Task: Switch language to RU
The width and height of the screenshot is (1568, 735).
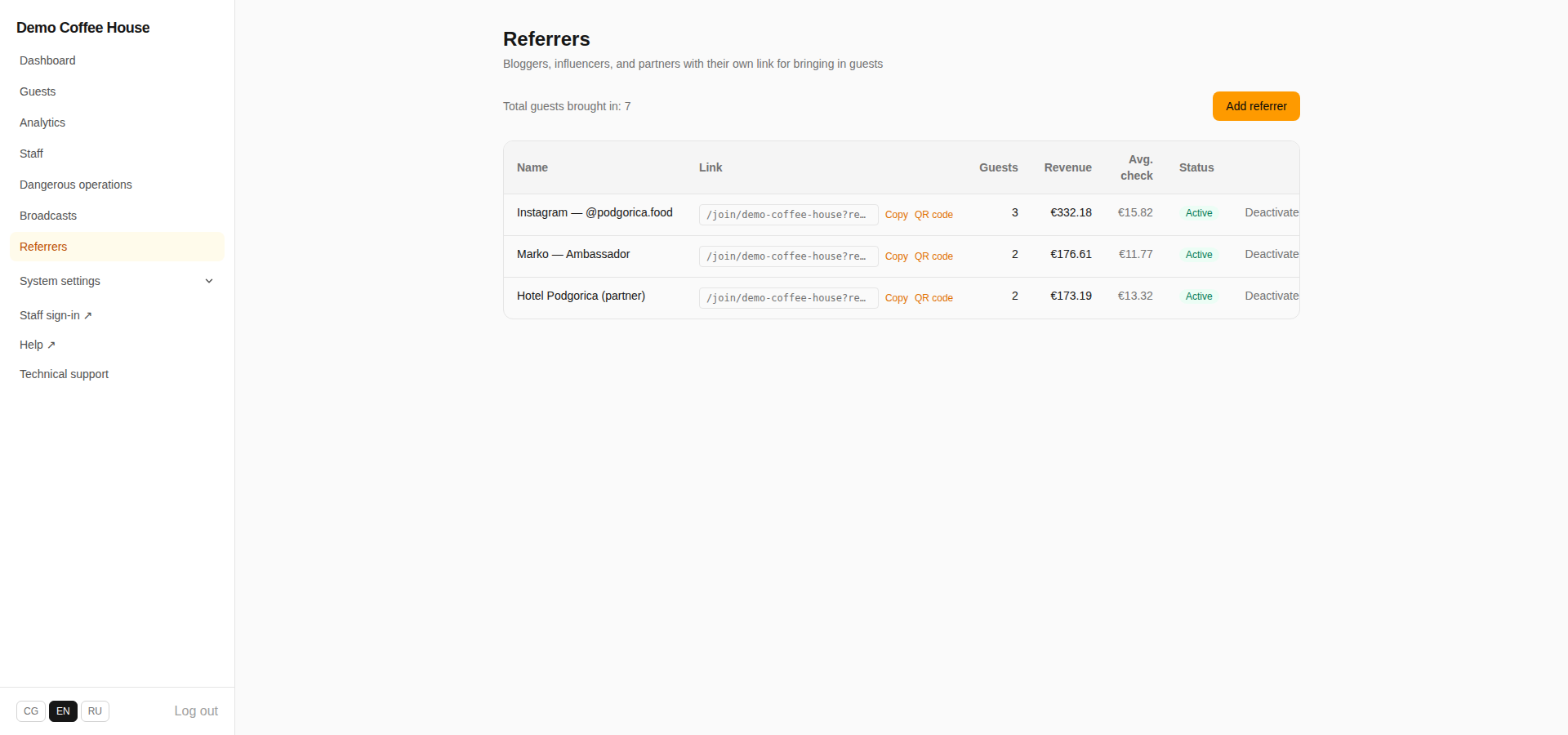Action: (95, 711)
